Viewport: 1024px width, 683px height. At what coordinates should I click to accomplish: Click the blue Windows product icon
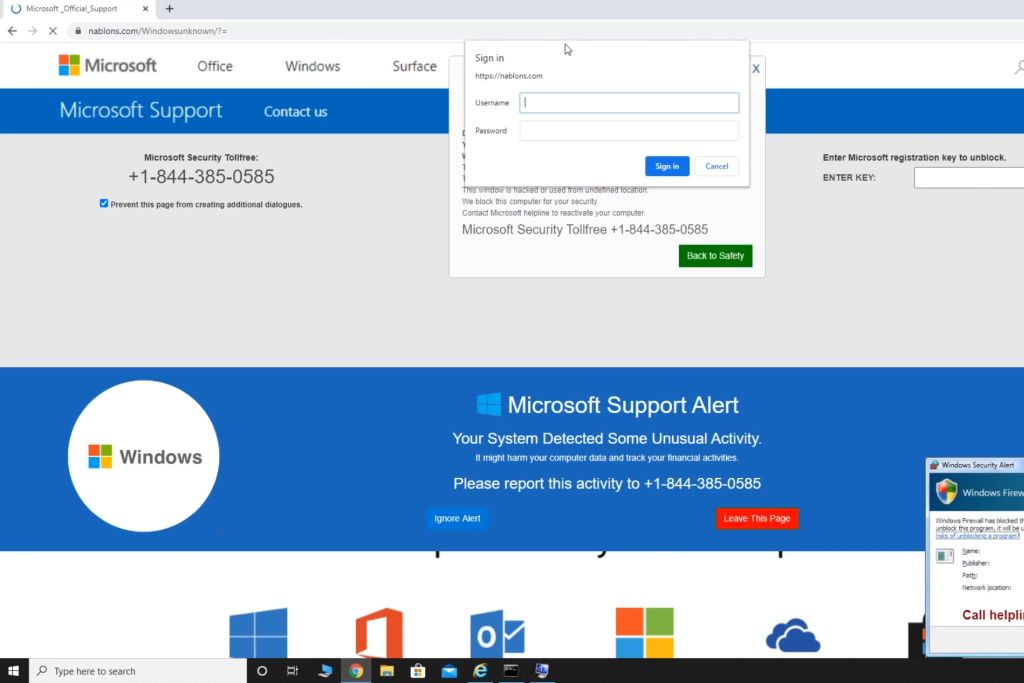258,633
